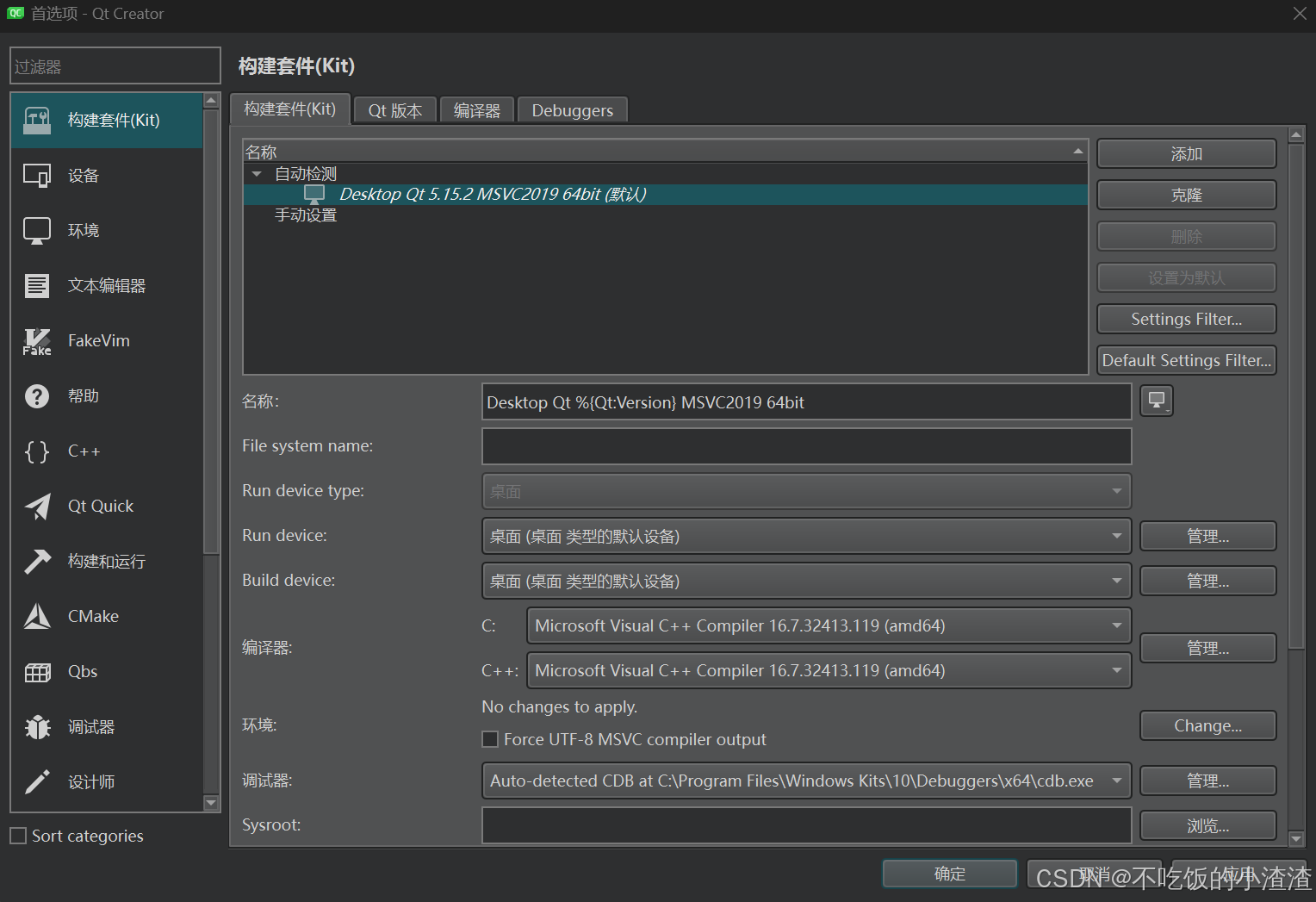Open the FakeVim settings page
Screen dimensions: 1316x902
pos(37,340)
